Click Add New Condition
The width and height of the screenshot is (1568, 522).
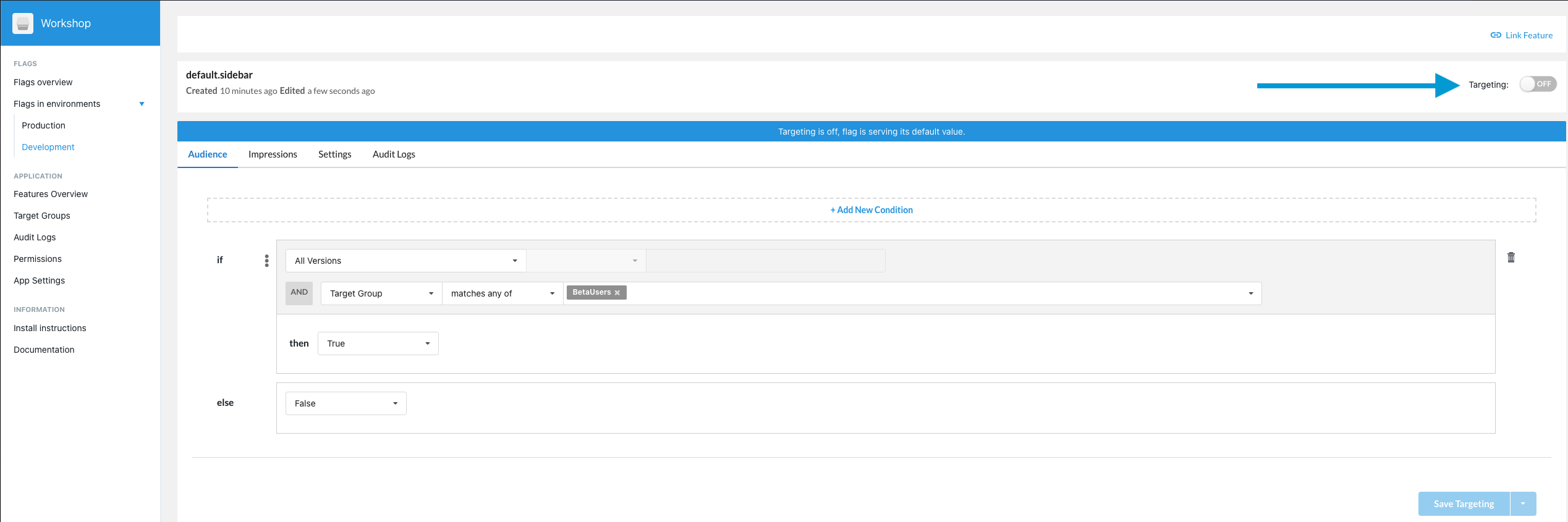click(x=871, y=210)
